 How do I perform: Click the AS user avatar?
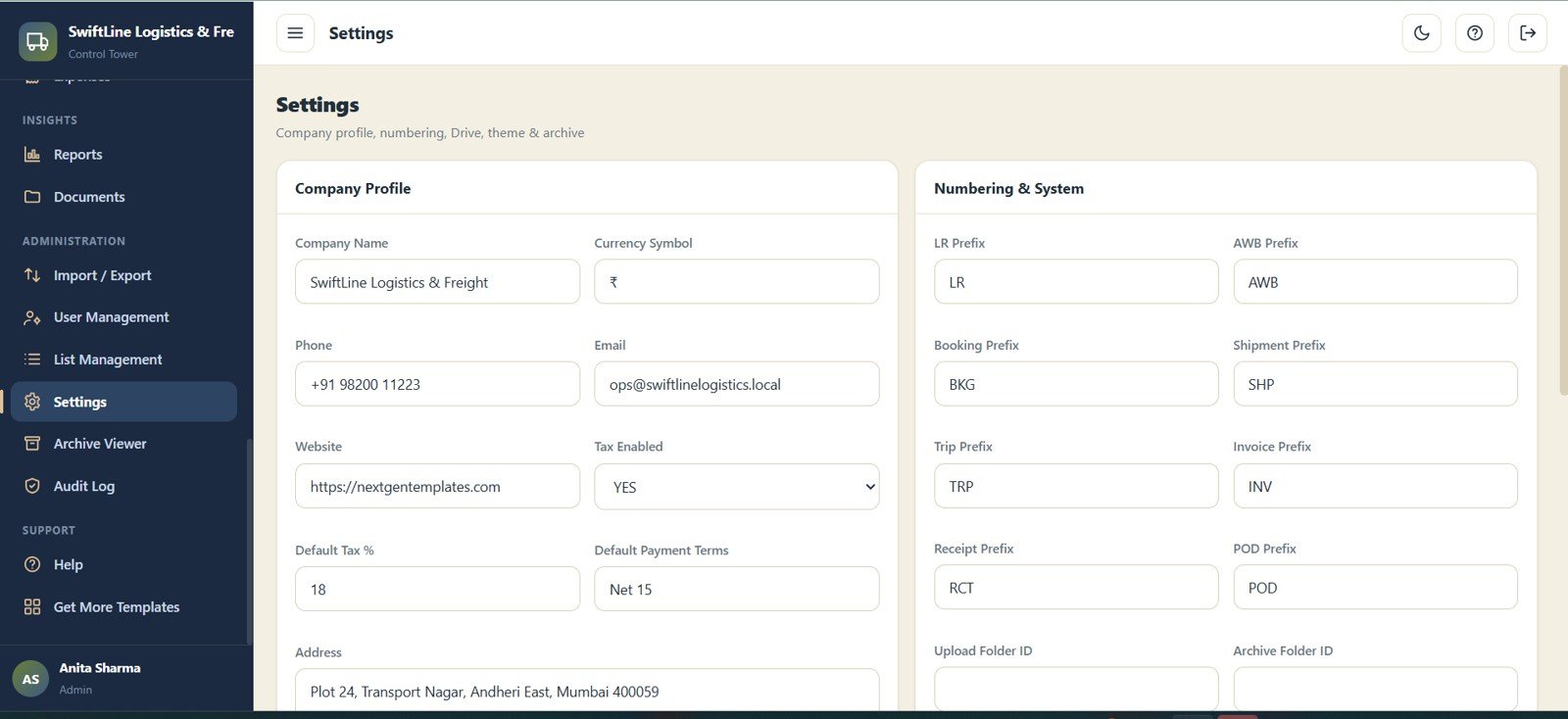click(x=30, y=679)
